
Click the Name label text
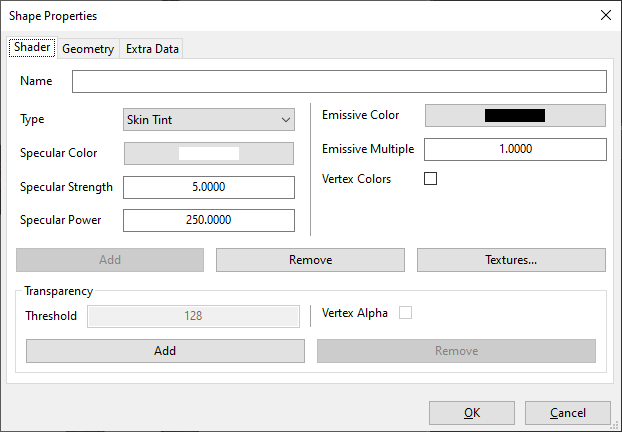[x=36, y=81]
